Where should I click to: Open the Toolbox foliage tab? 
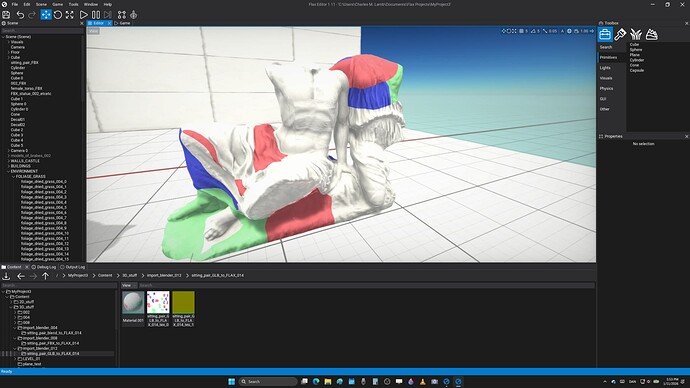tap(635, 34)
